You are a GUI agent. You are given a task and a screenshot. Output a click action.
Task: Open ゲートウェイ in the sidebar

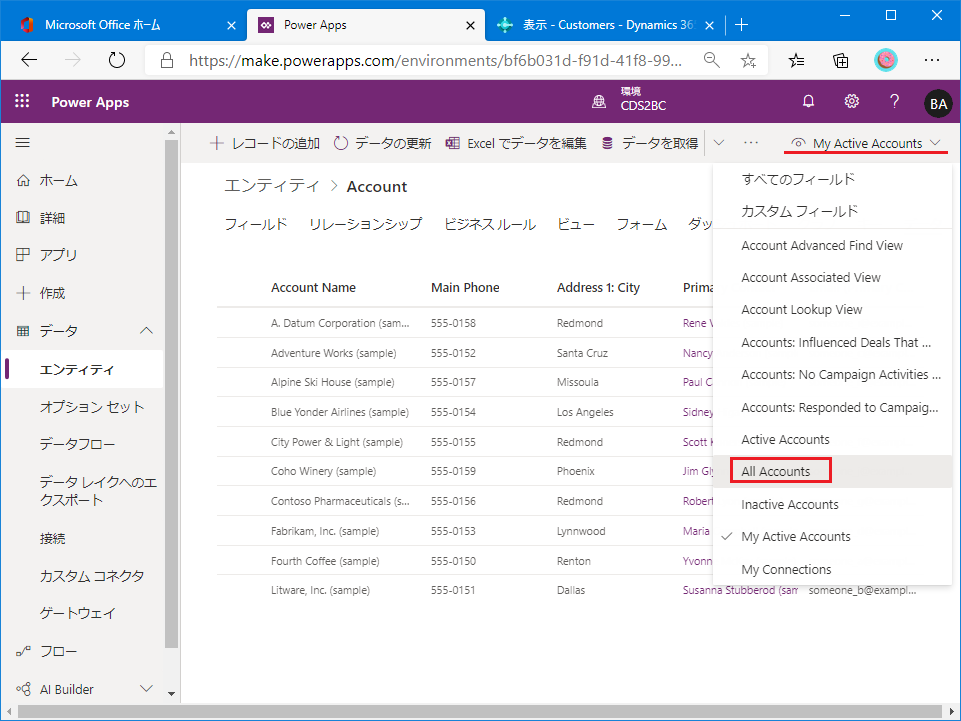click(x=77, y=613)
